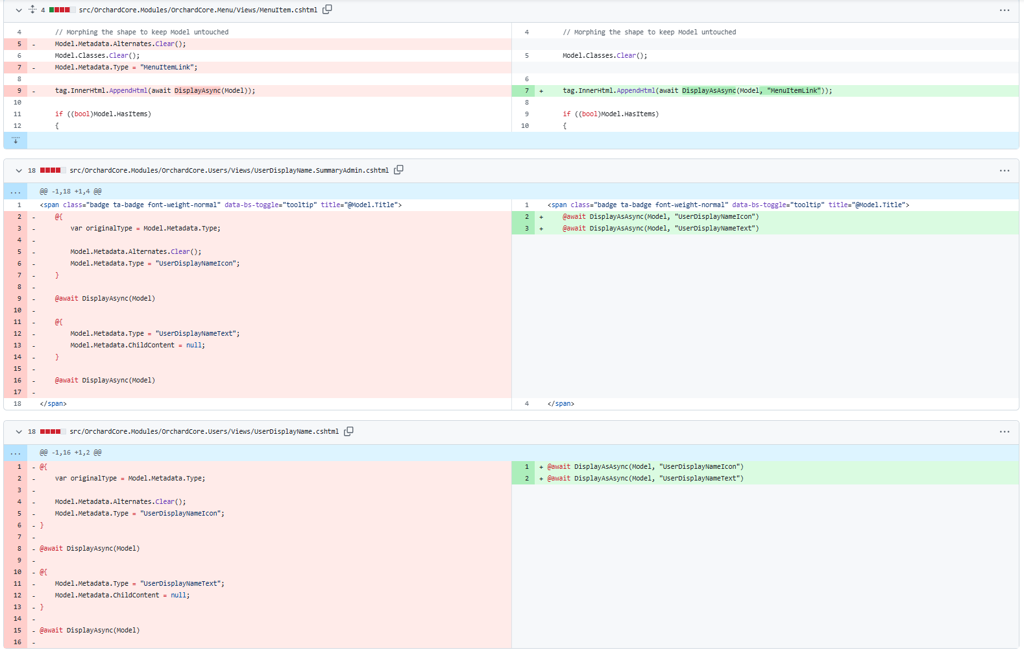
Task: Expand hunk header of UserDisplayName.cshtml
Action: (16, 453)
